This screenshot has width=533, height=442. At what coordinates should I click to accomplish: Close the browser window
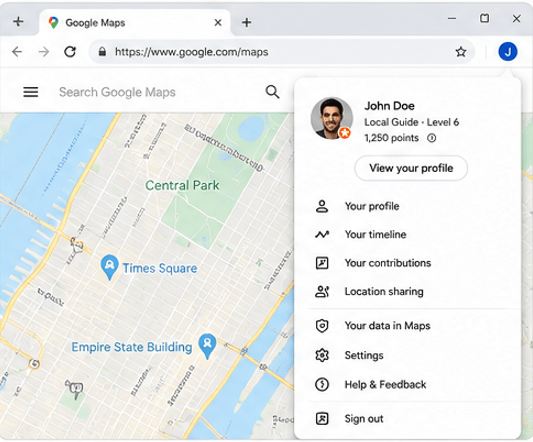(517, 18)
